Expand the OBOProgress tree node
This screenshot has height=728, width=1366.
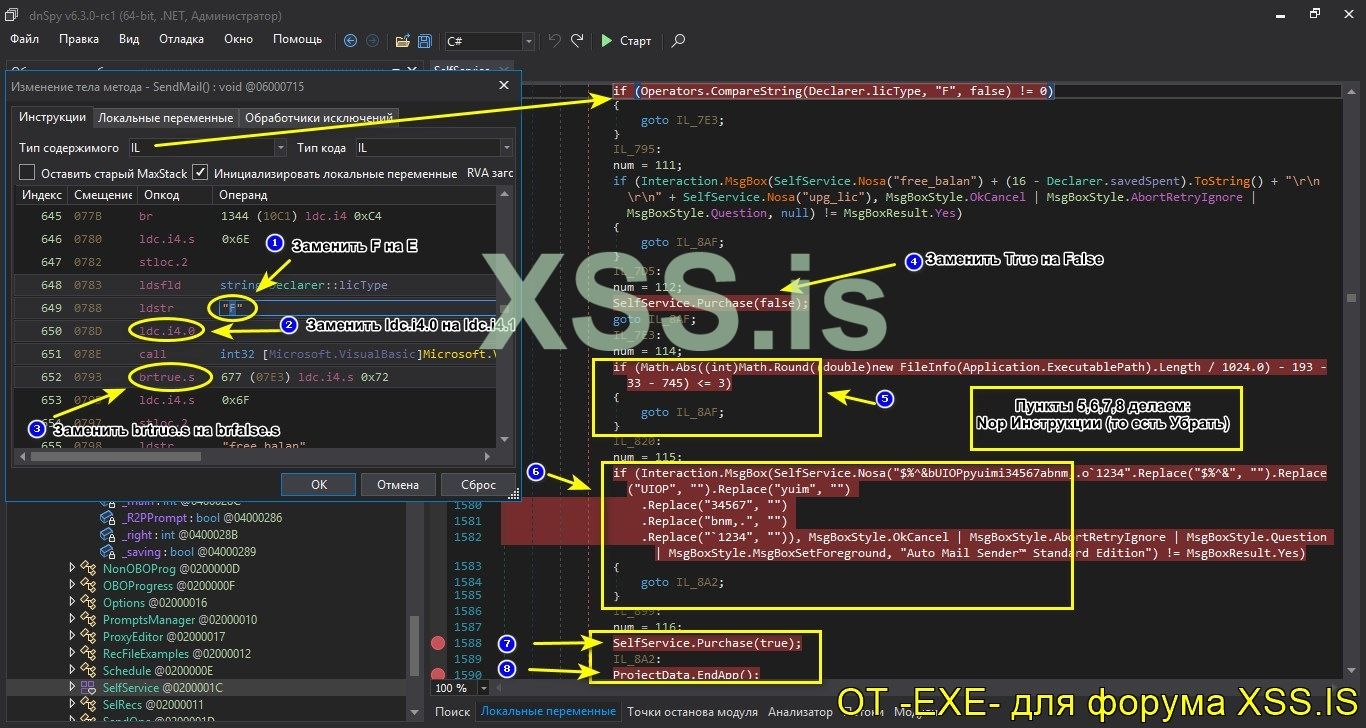click(72, 586)
